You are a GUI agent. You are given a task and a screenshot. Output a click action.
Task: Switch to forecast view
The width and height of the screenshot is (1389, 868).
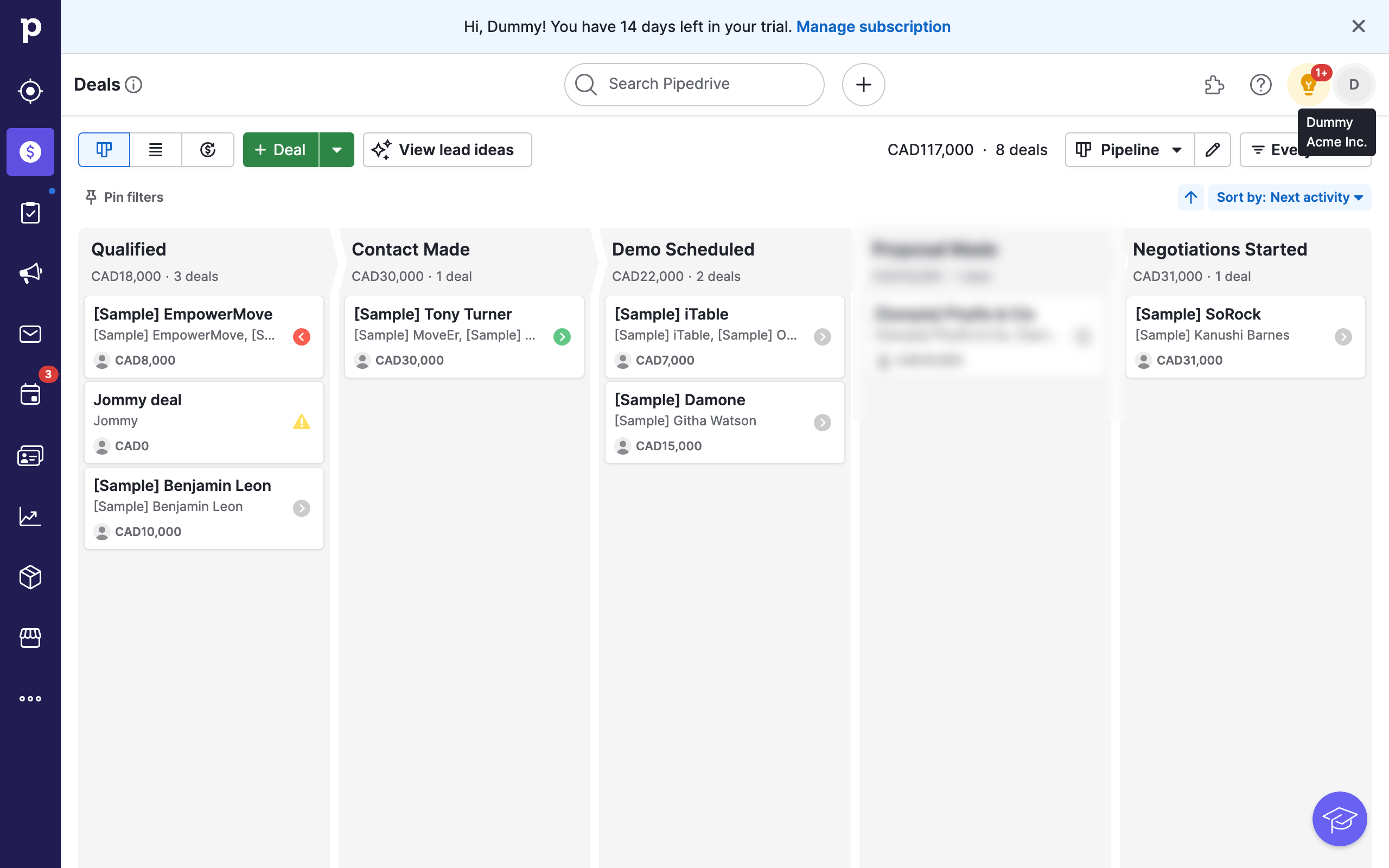pyautogui.click(x=208, y=150)
